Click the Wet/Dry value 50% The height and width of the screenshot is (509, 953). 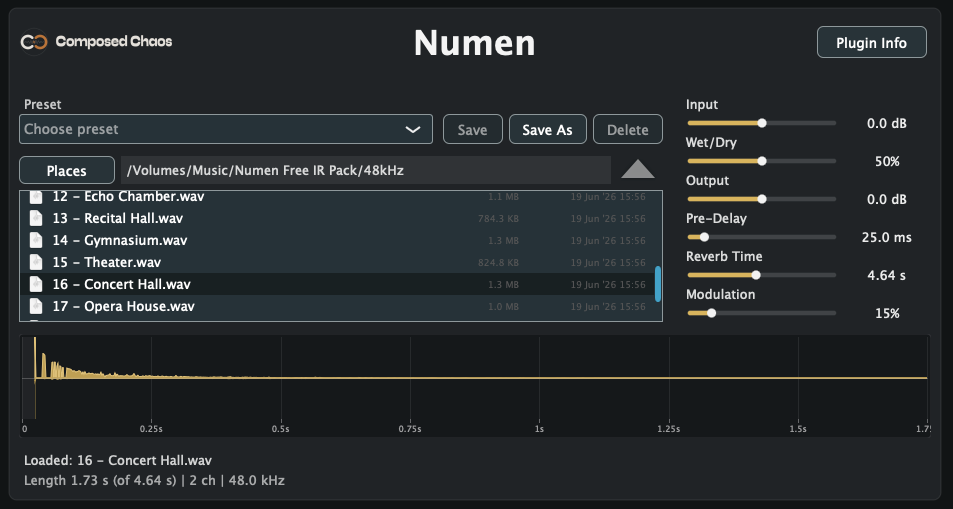tap(887, 162)
